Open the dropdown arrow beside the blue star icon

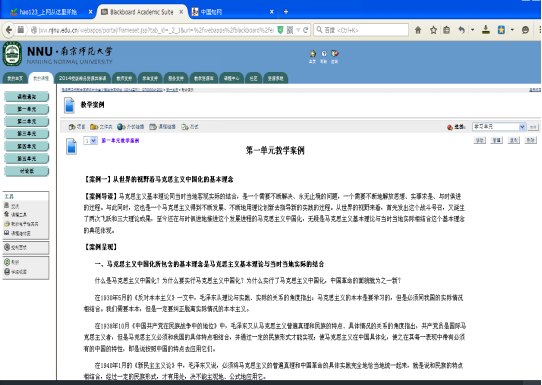pos(512,30)
